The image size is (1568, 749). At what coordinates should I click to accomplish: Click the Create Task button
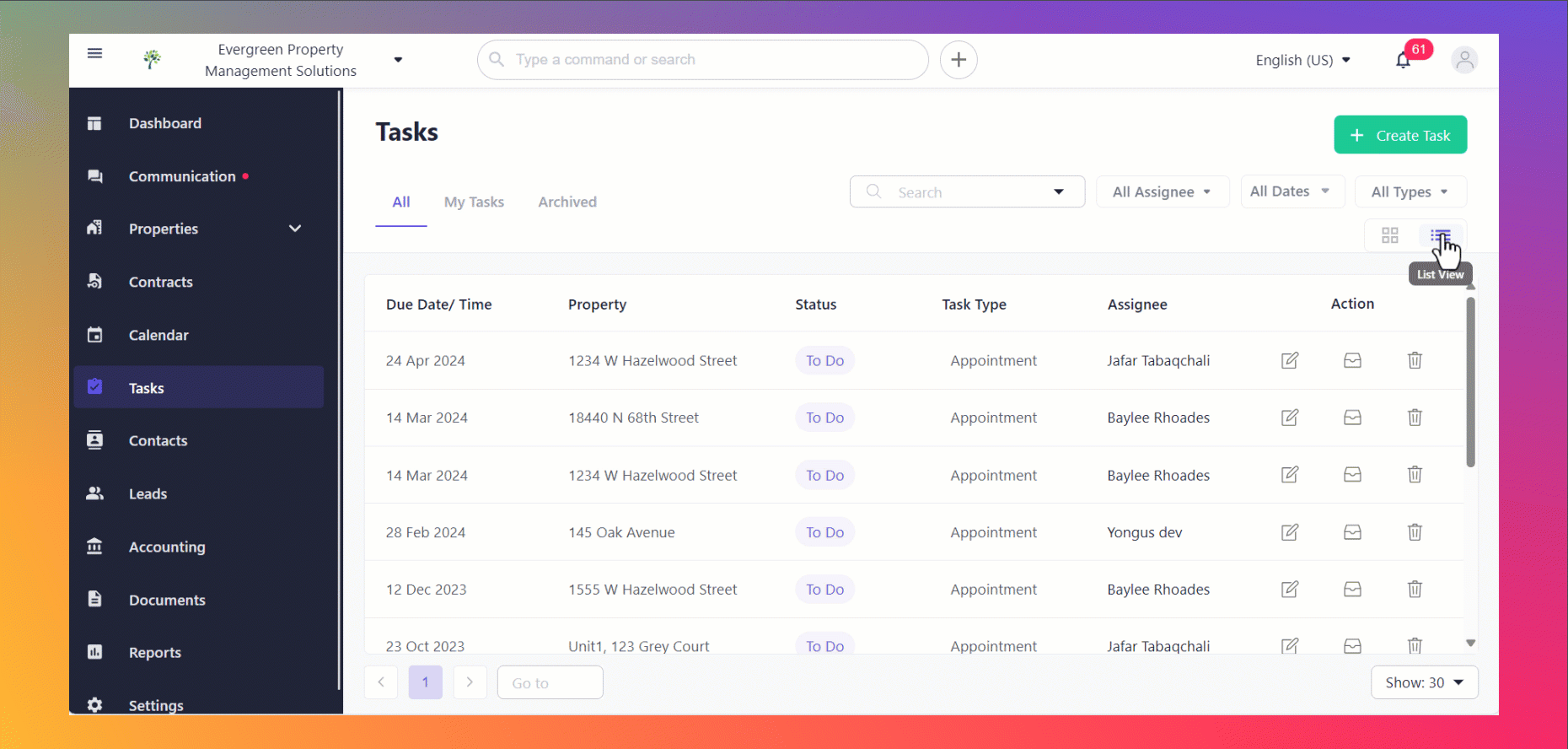pyautogui.click(x=1400, y=135)
